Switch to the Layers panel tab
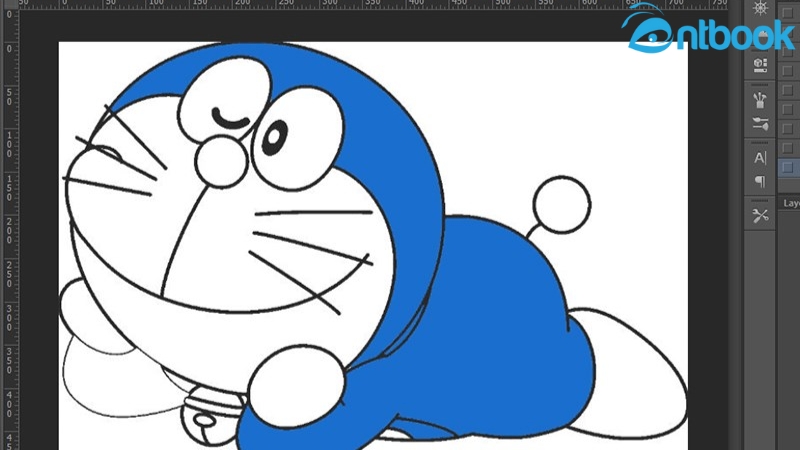Image resolution: width=800 pixels, height=450 pixels. pyautogui.click(x=792, y=203)
